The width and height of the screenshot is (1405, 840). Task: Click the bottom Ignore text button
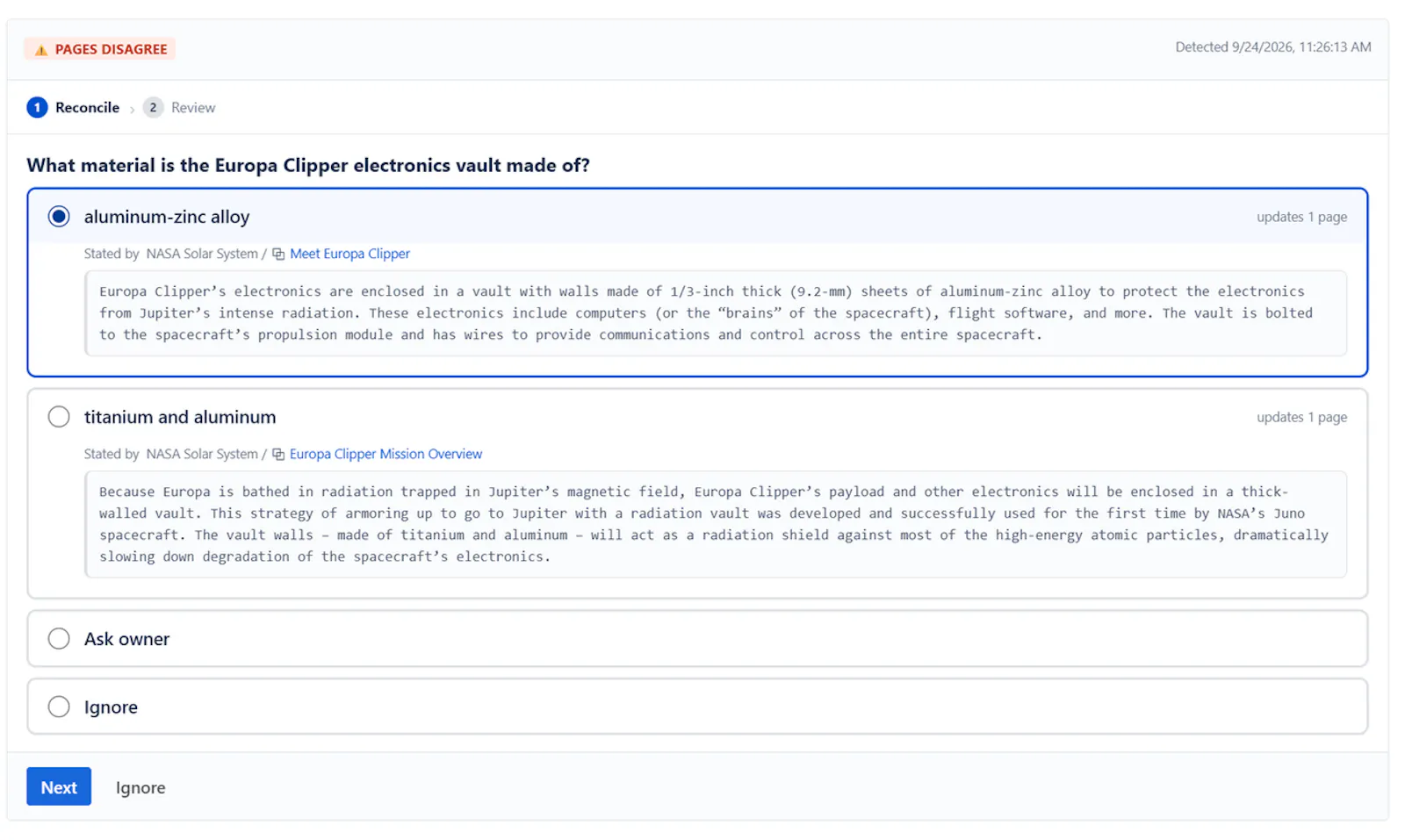140,788
